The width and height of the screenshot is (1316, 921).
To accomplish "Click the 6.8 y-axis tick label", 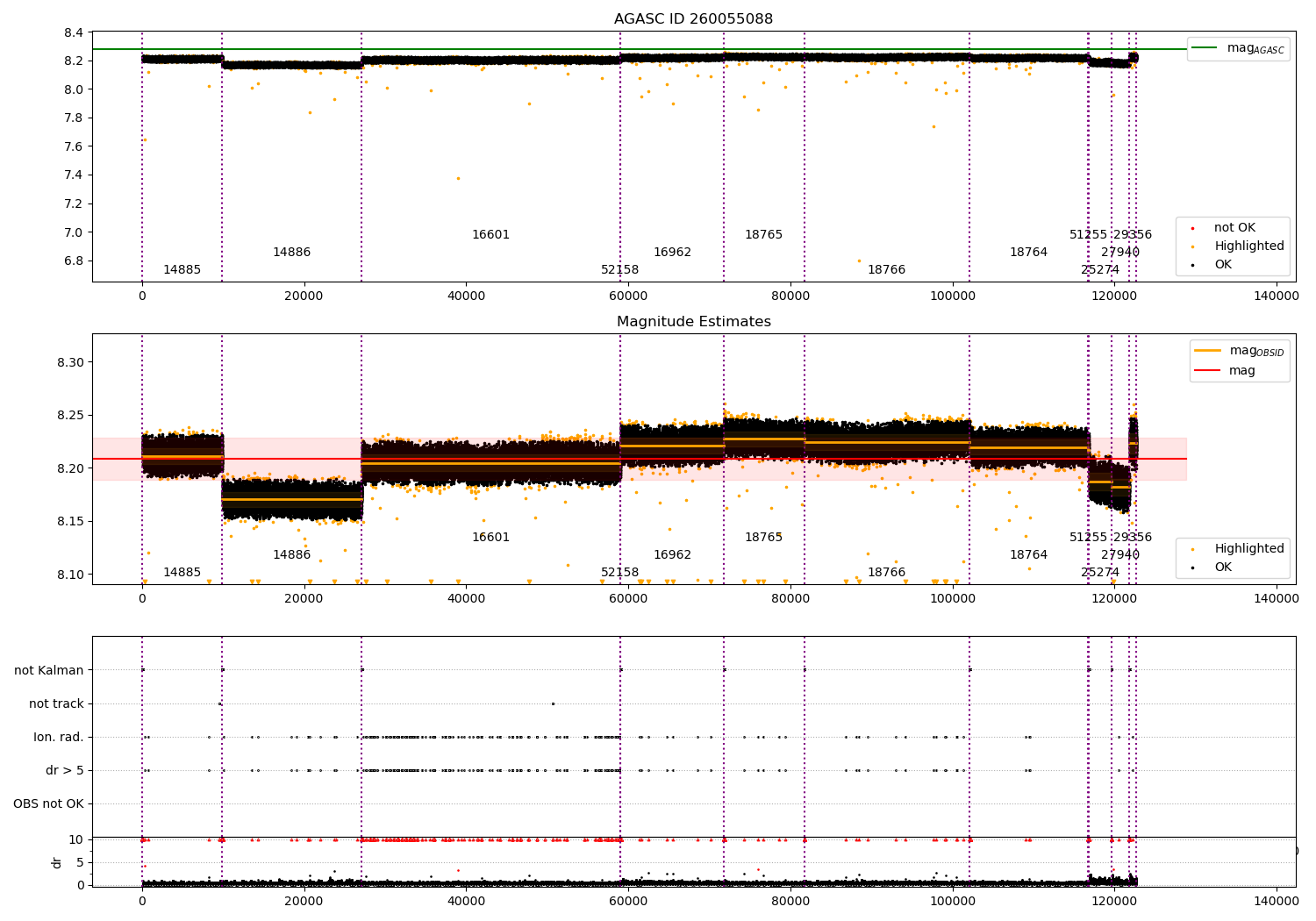I will click(x=75, y=261).
